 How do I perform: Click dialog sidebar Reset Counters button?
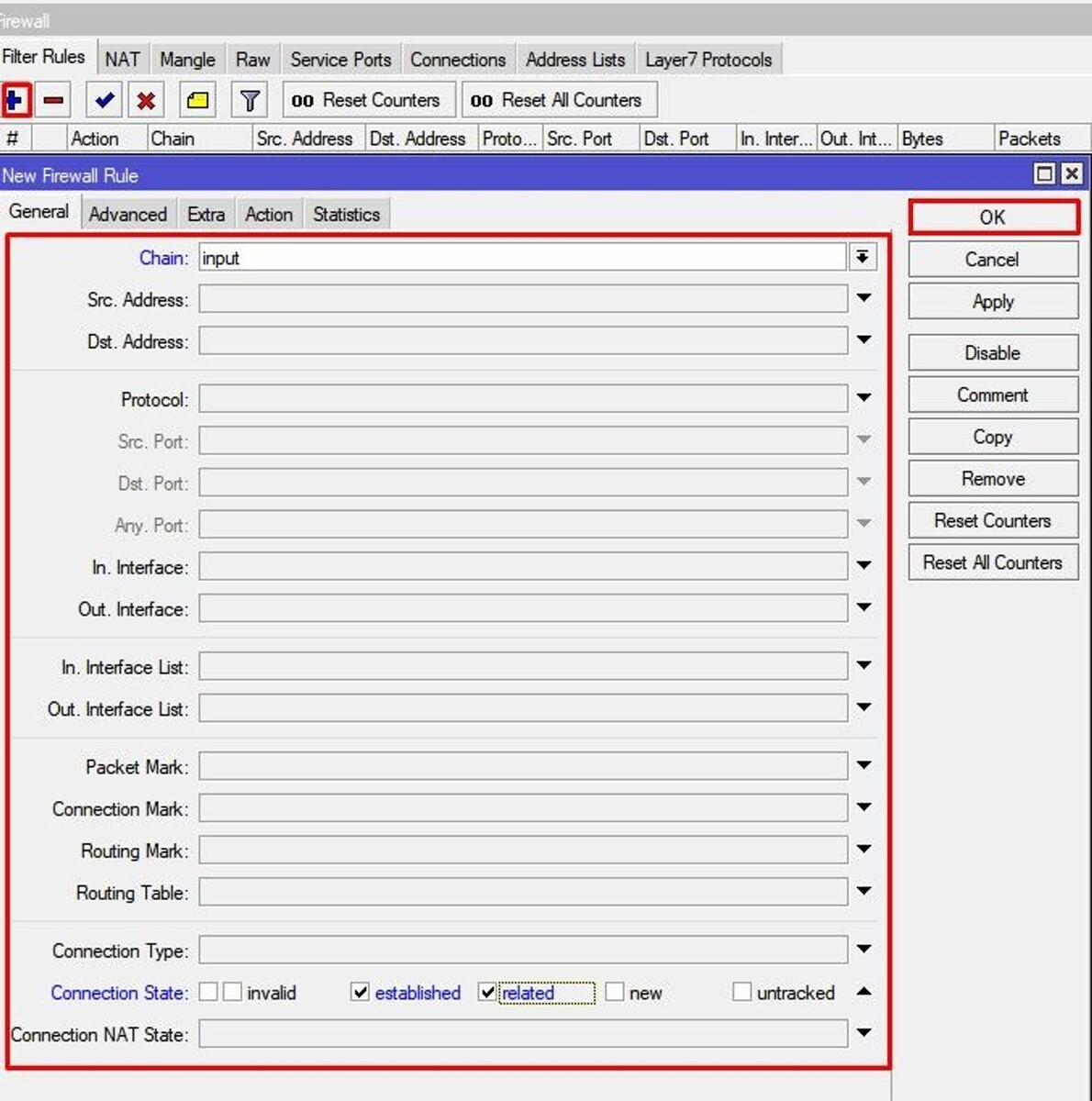pyautogui.click(x=993, y=521)
